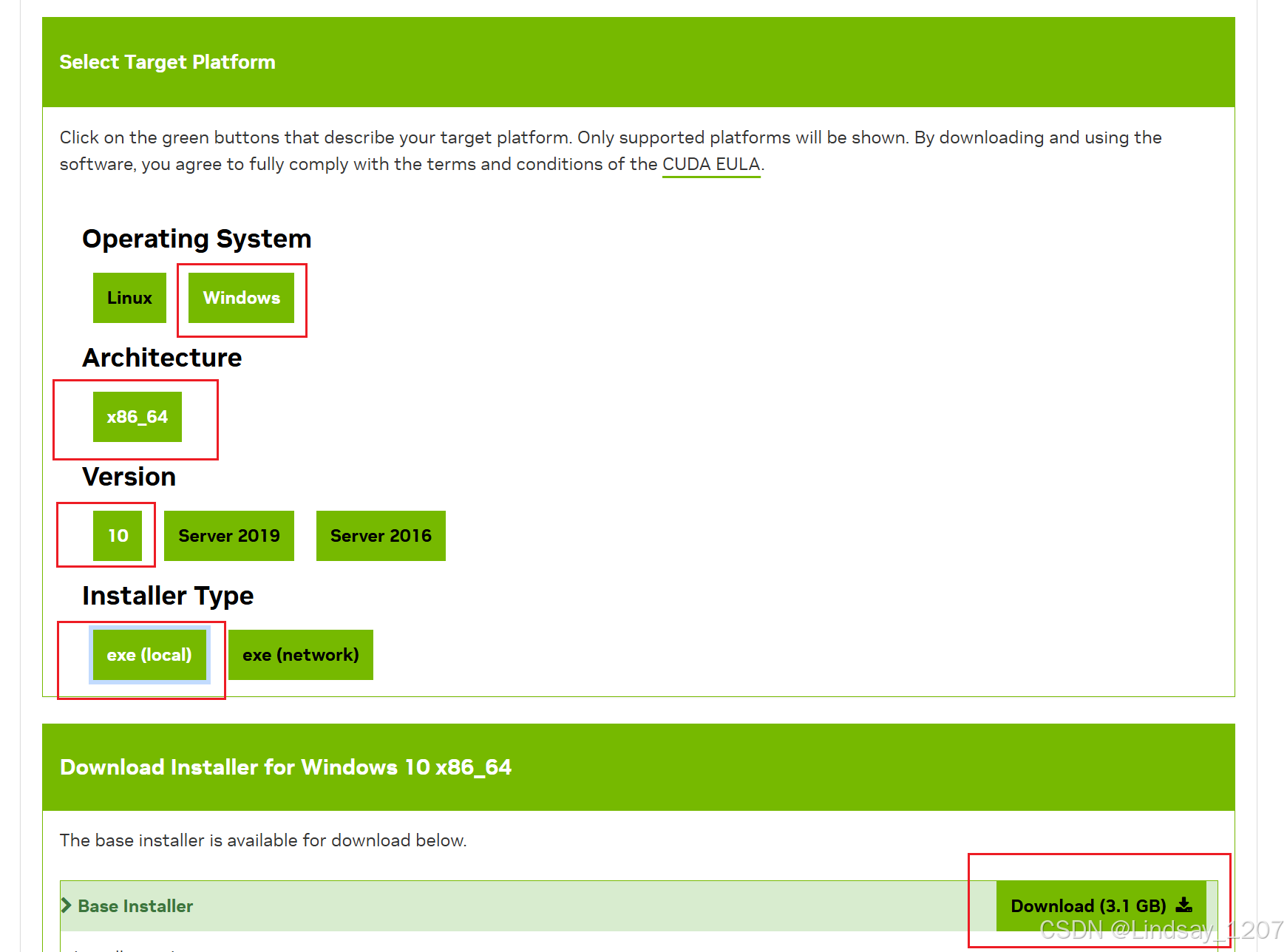Image resolution: width=1287 pixels, height=952 pixels.
Task: Click the Download Installer for Windows 10 x86_64 header
Action: (639, 767)
